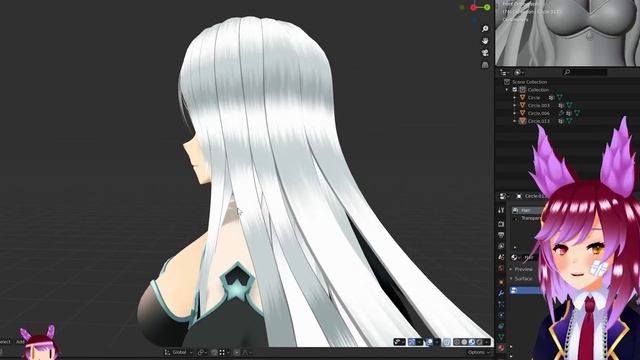Open the outliner display mode dropdown
The image size is (640, 360).
click(x=505, y=72)
